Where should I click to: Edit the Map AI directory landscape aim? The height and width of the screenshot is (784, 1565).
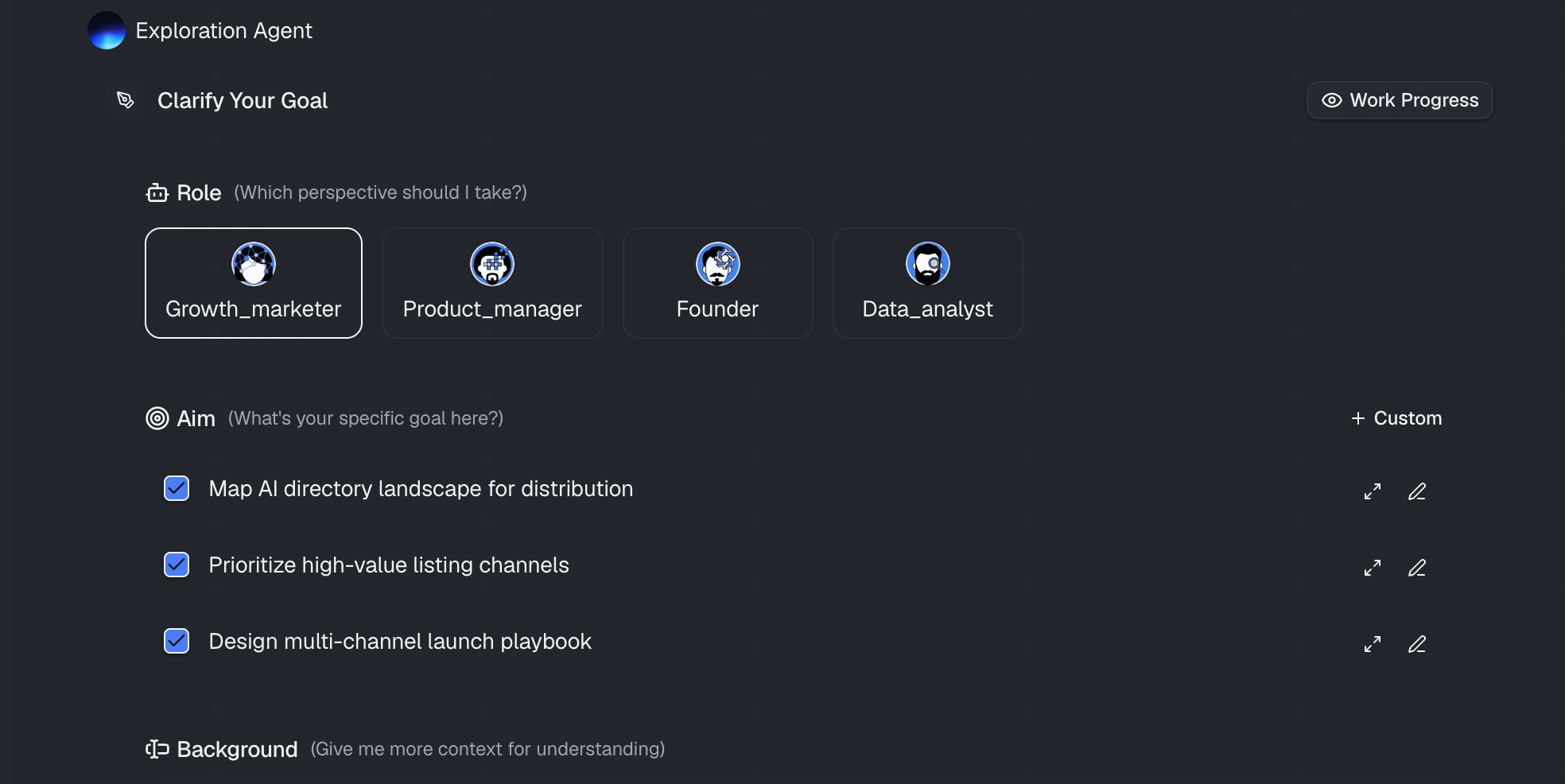pos(1417,491)
